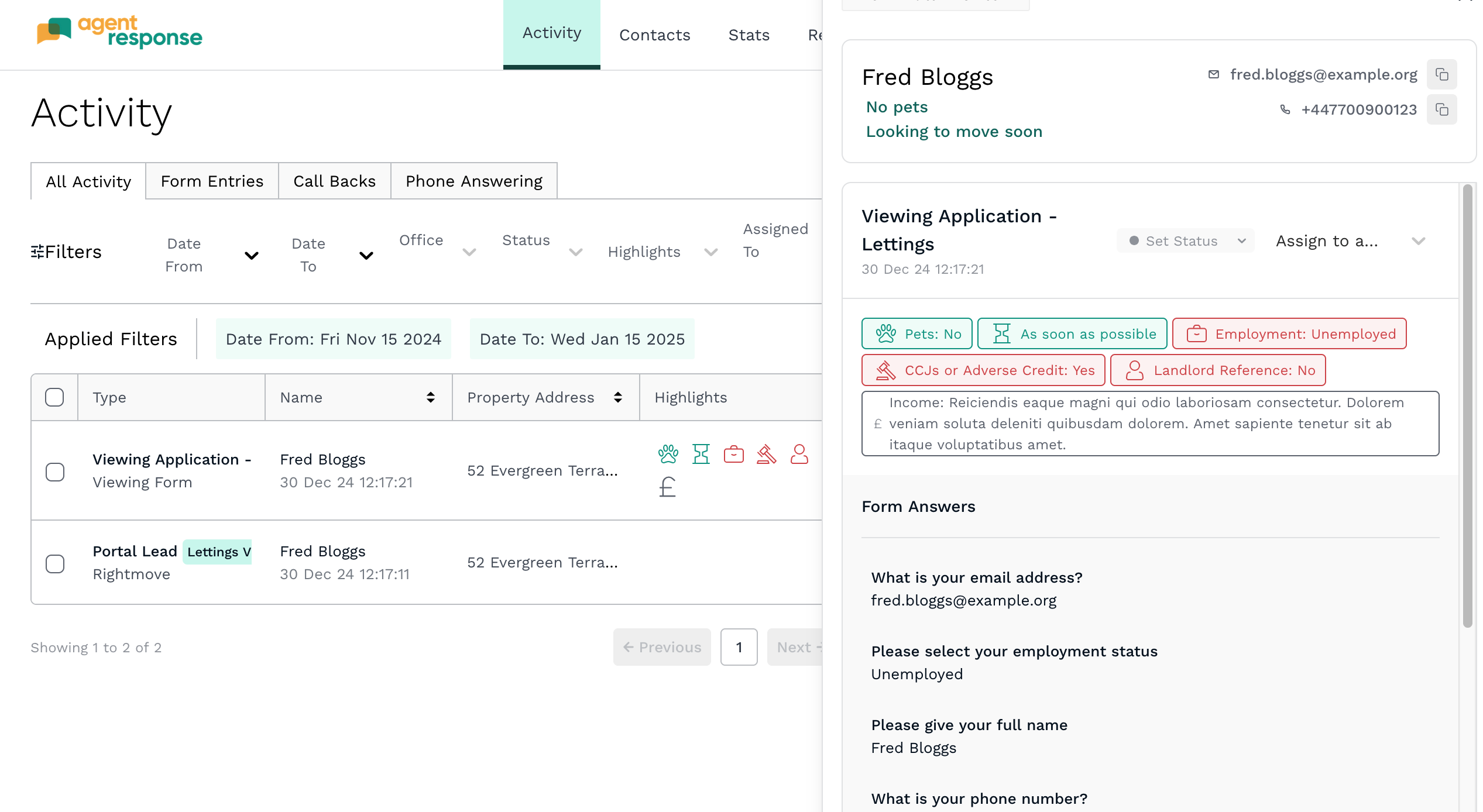Screen dimensions: 1483x812
Task: Click the Agent Response logo
Action: pyautogui.click(x=119, y=32)
